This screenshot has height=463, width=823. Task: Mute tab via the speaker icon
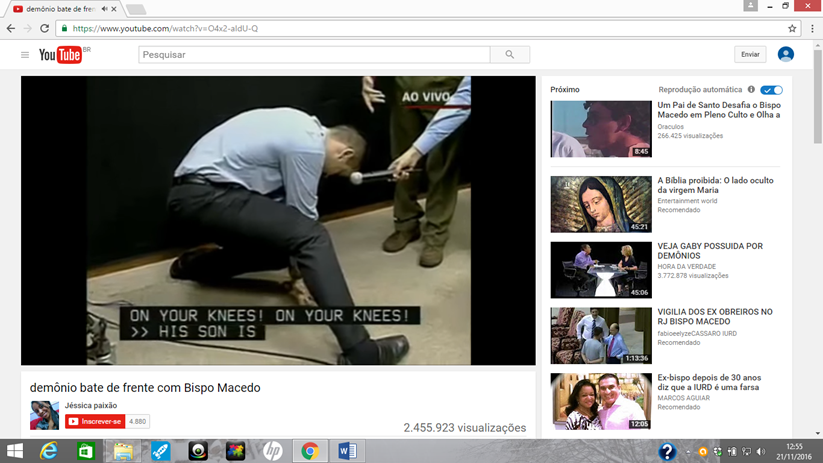click(105, 9)
